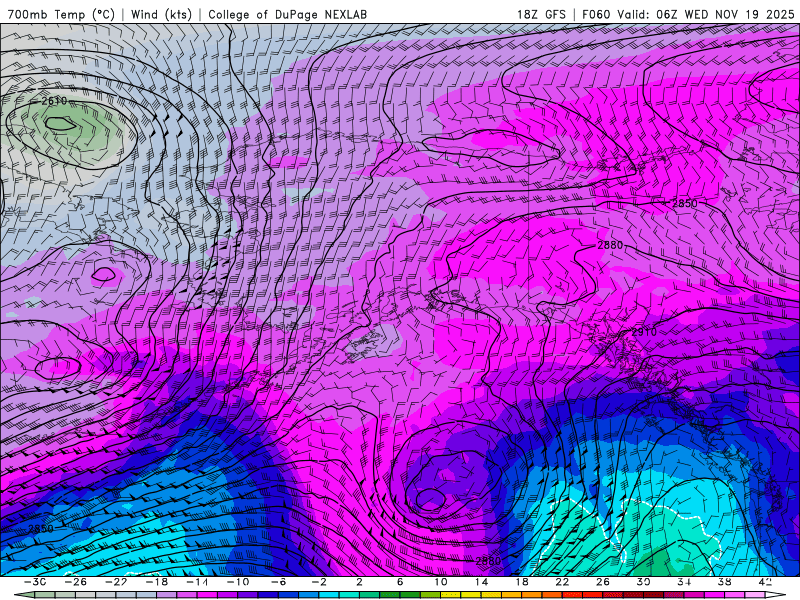The height and width of the screenshot is (600, 800).
Task: Click the orange swatch below the 18 label
Action: coord(532,595)
